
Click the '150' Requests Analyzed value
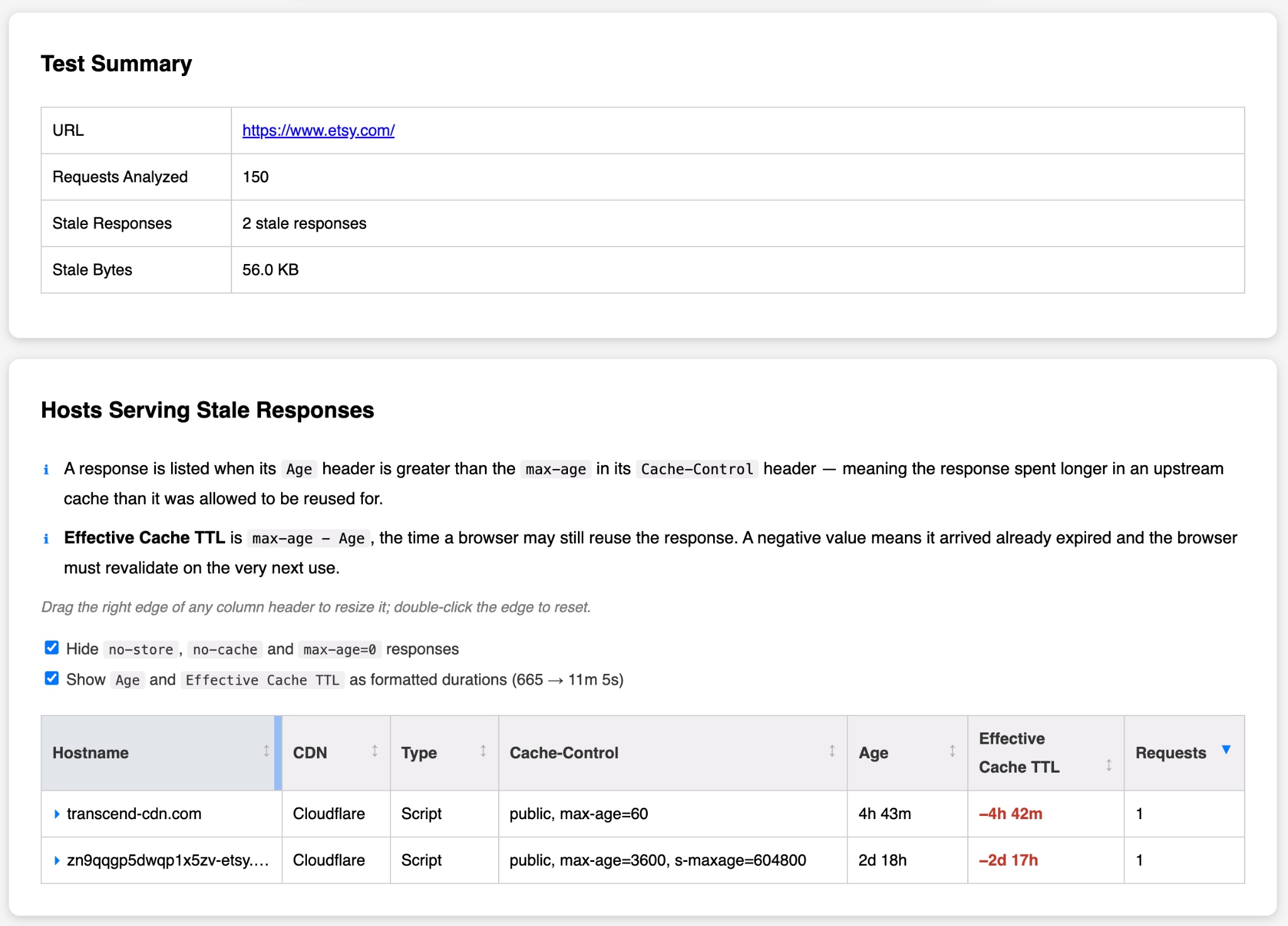pyautogui.click(x=255, y=177)
